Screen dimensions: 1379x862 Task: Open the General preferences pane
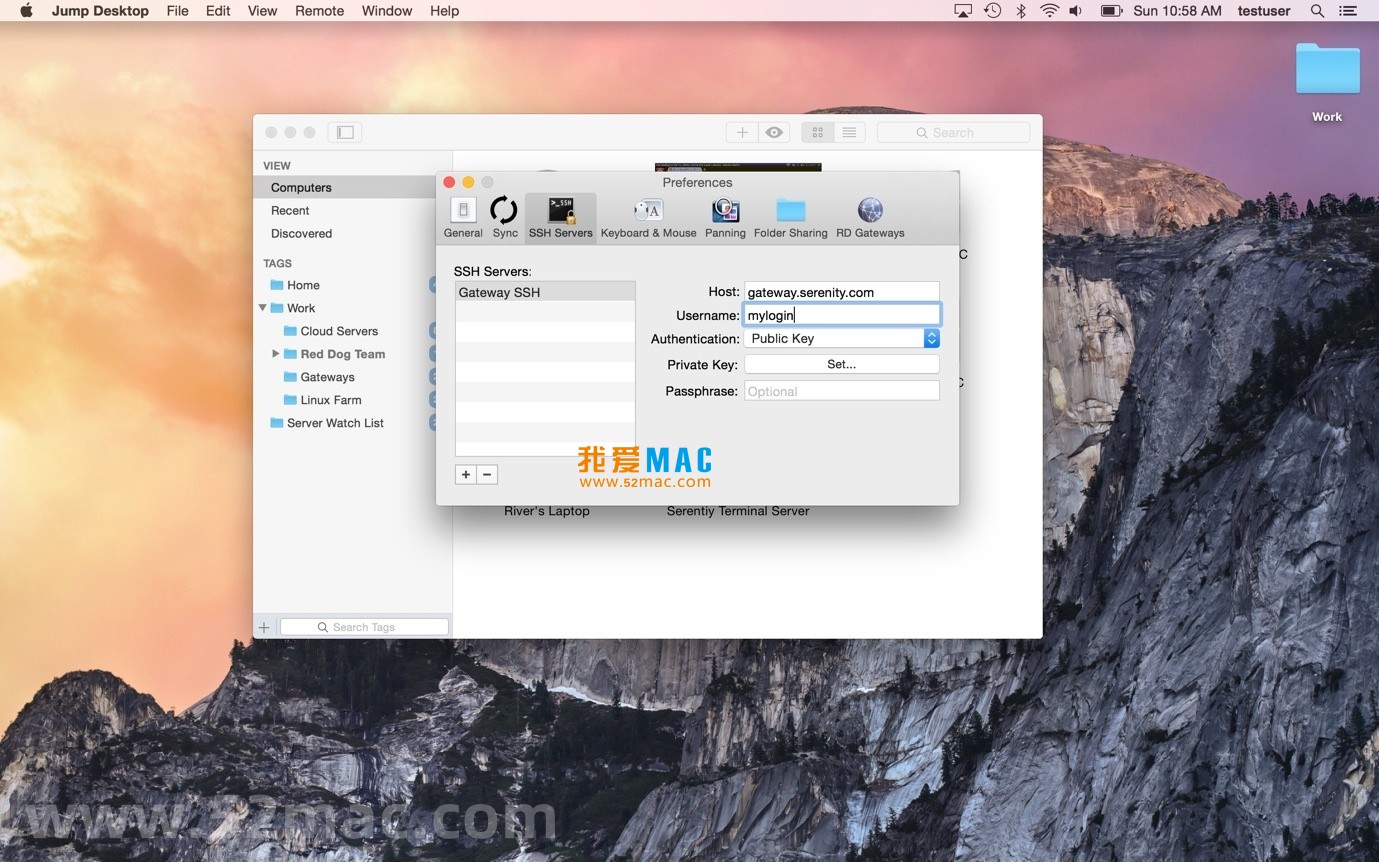pyautogui.click(x=463, y=217)
